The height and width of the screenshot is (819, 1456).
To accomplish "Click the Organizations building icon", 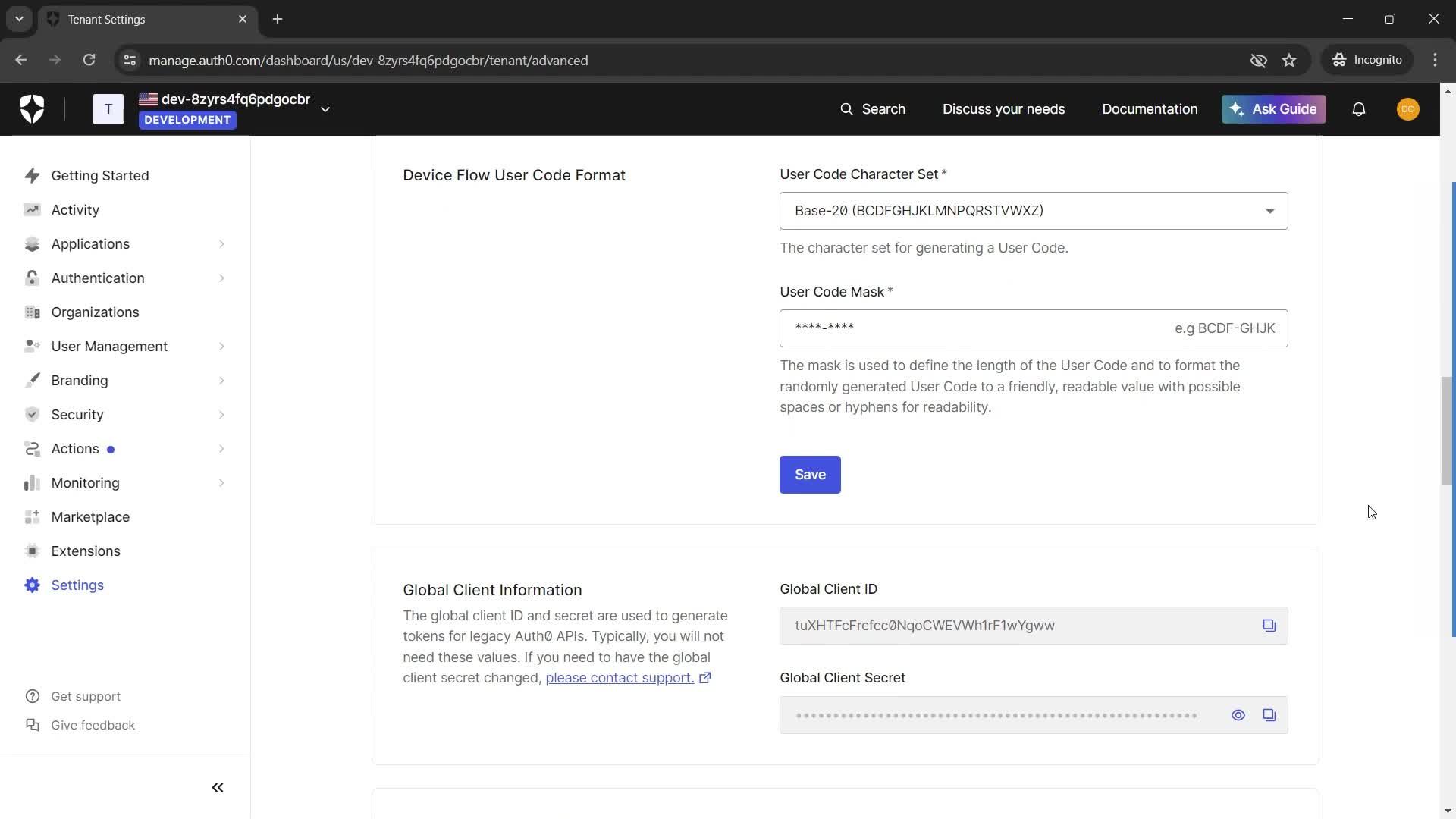I will click(32, 312).
